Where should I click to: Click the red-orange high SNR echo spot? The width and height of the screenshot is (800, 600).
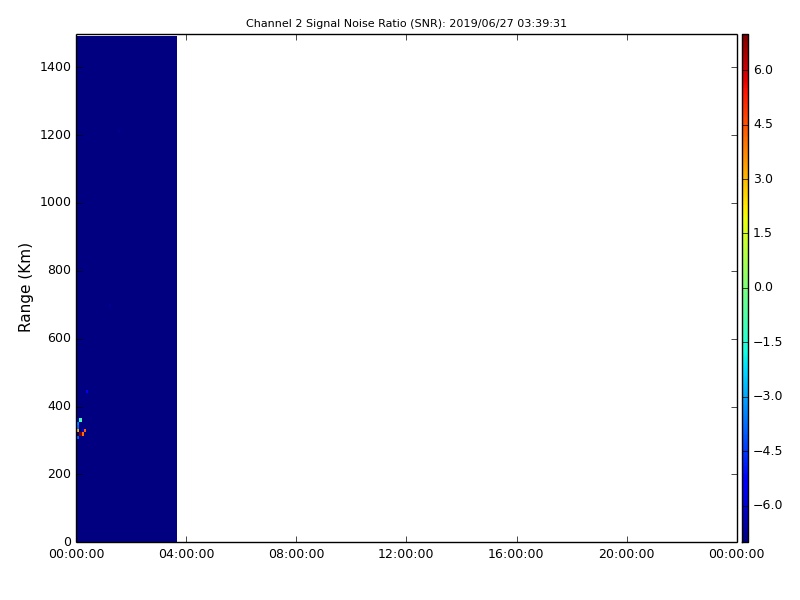click(x=82, y=433)
